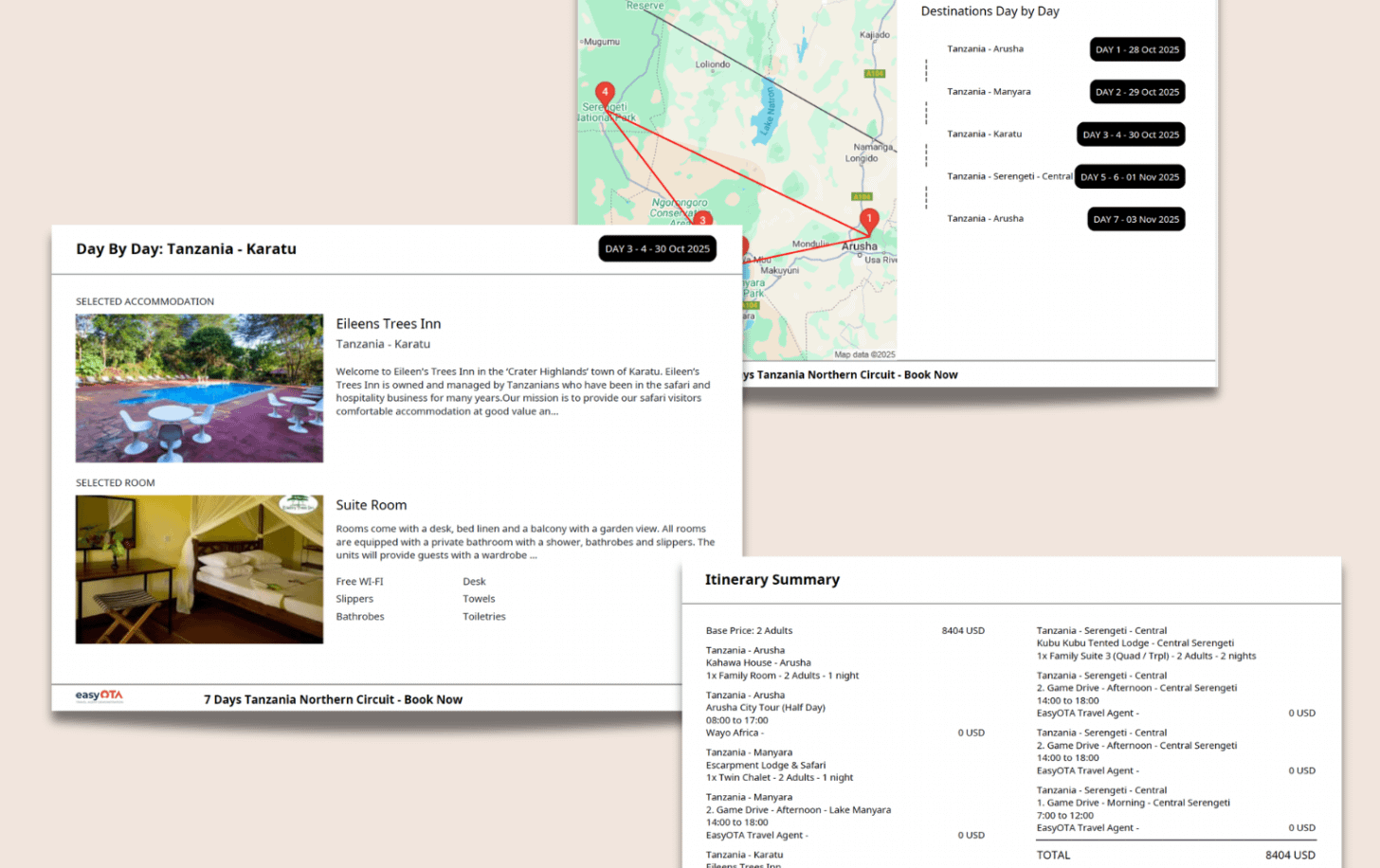Screen dimensions: 1380x868
Task: Click 'Escarpment Lodge & Safari' entry
Action: coord(766,766)
